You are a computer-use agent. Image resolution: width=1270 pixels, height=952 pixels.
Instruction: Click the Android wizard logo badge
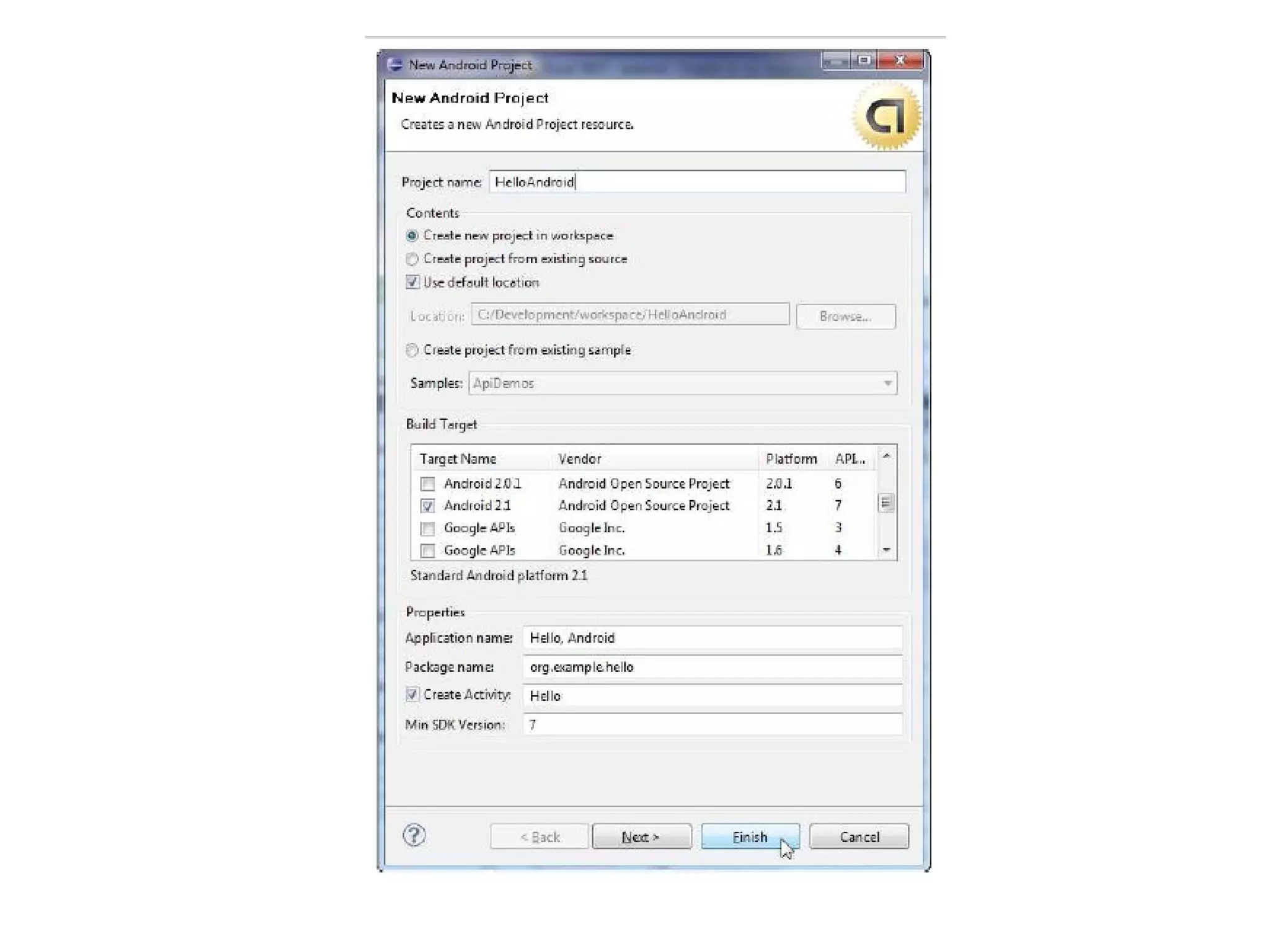tap(886, 116)
